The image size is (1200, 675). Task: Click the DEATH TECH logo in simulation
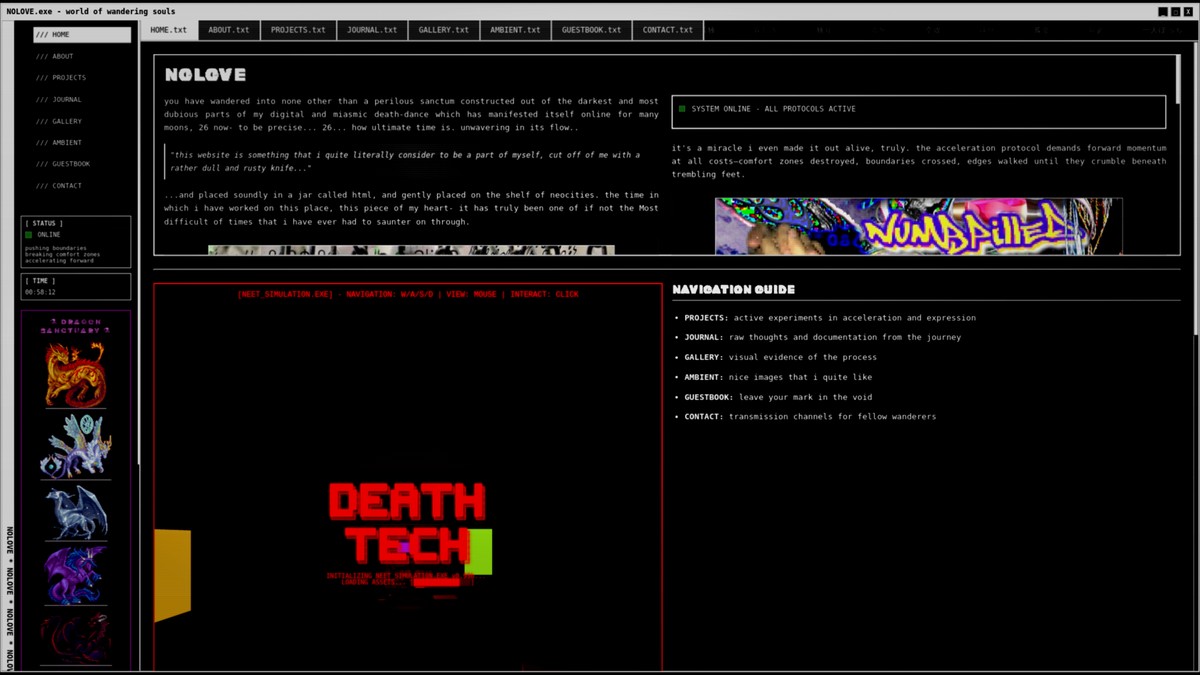point(407,524)
